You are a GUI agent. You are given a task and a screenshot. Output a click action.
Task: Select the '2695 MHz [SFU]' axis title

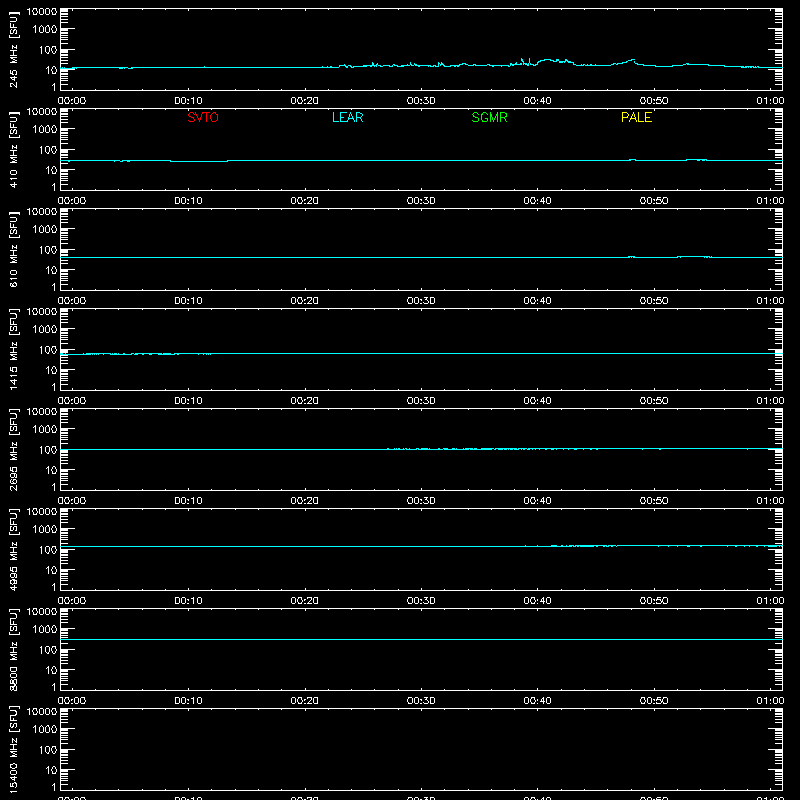click(14, 449)
